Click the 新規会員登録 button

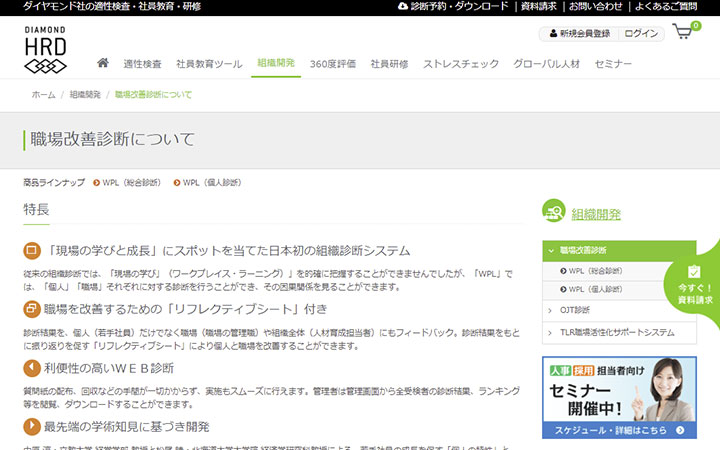click(x=580, y=34)
